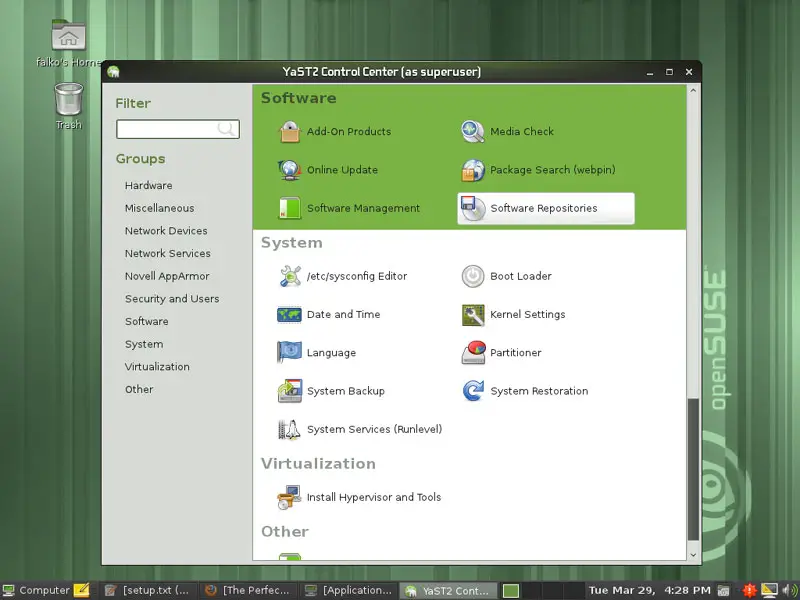
Task: Select the Security and Users group
Action: pos(172,298)
